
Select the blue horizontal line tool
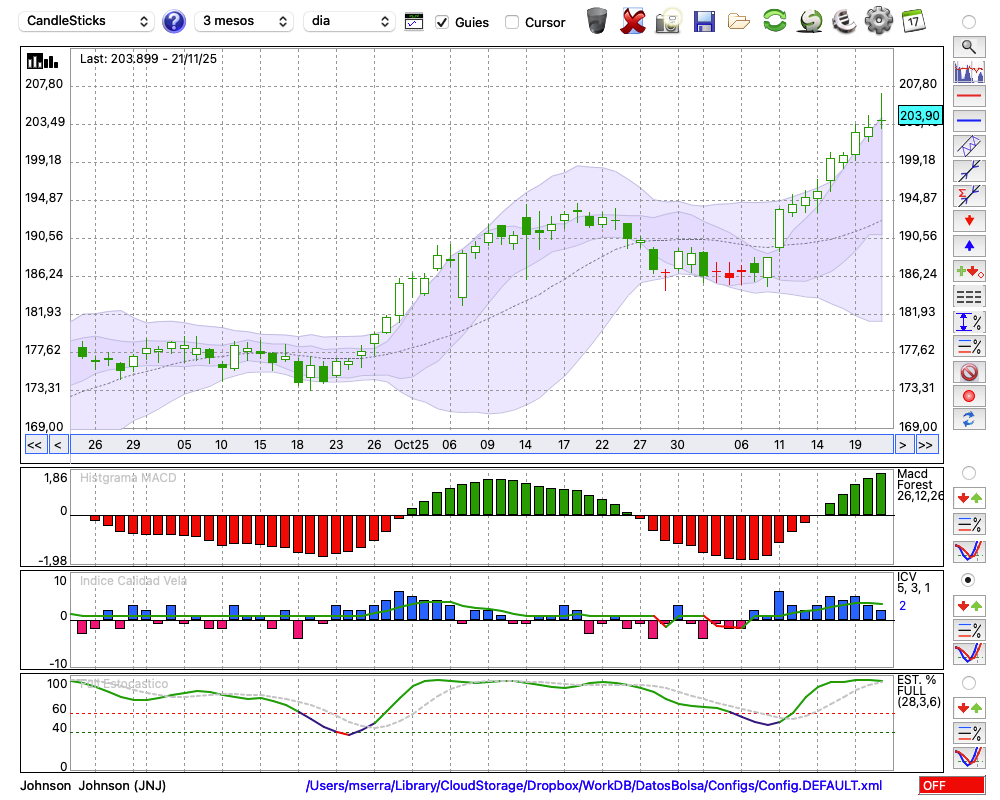pyautogui.click(x=968, y=121)
